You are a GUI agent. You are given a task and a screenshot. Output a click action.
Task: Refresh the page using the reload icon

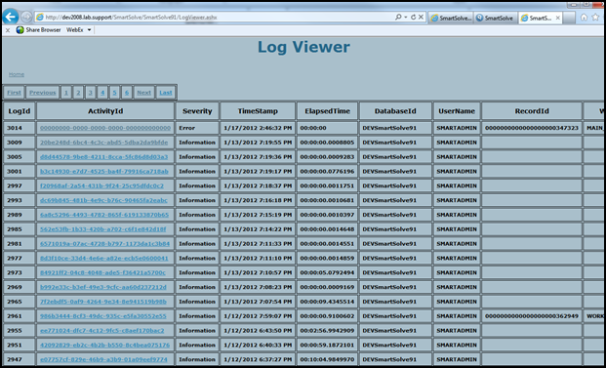[413, 17]
